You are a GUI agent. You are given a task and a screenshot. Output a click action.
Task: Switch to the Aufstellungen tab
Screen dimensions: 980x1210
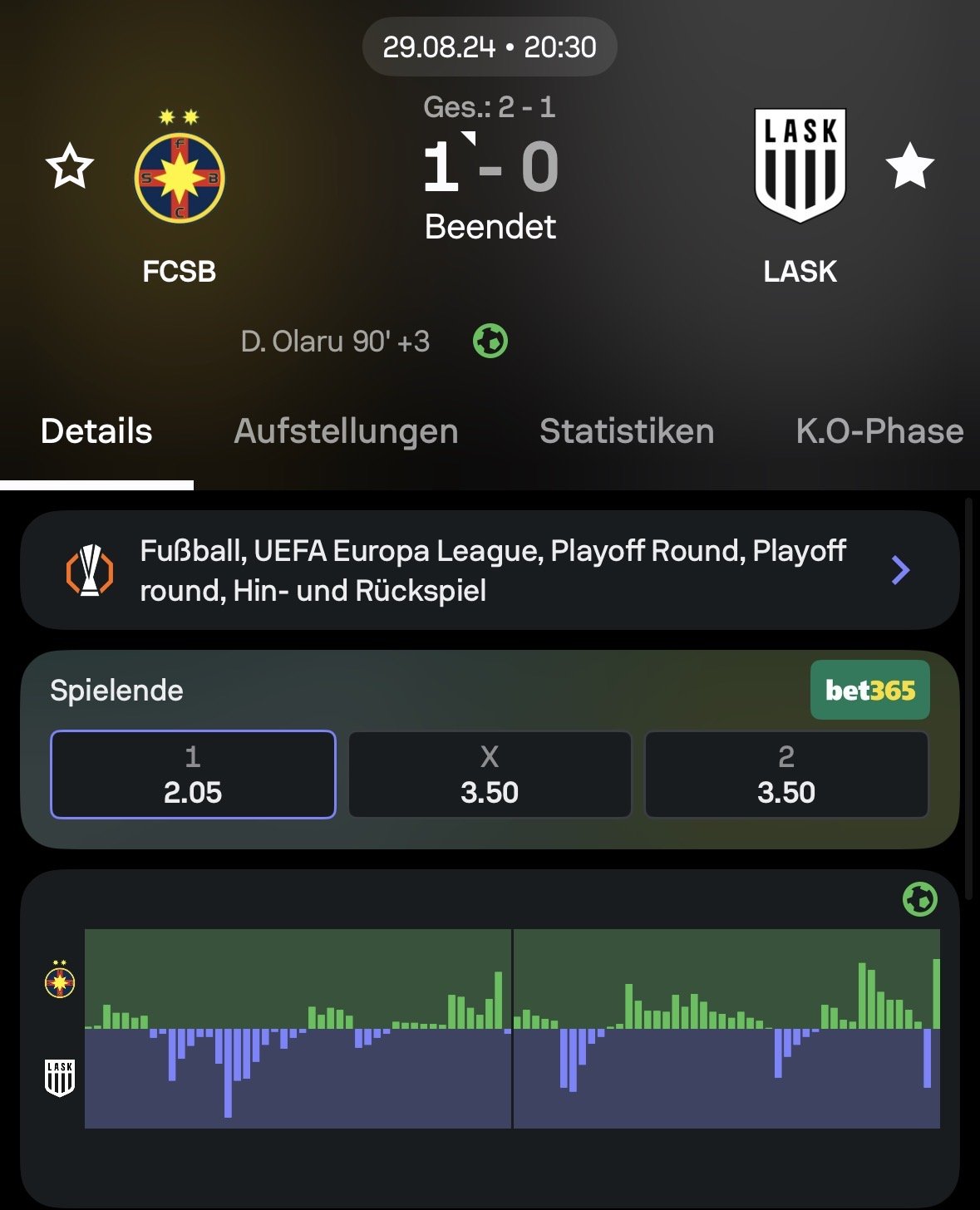tap(346, 431)
